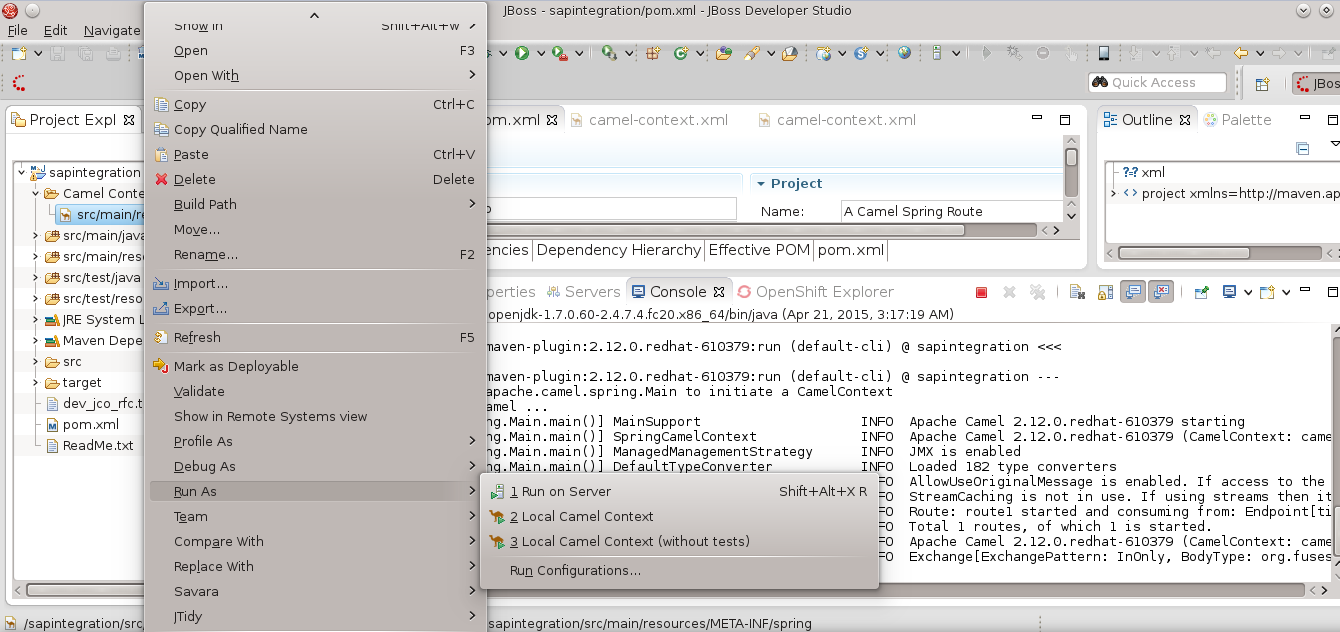Open the Run button dropdown arrow
This screenshot has width=1340, height=632.
(541, 53)
